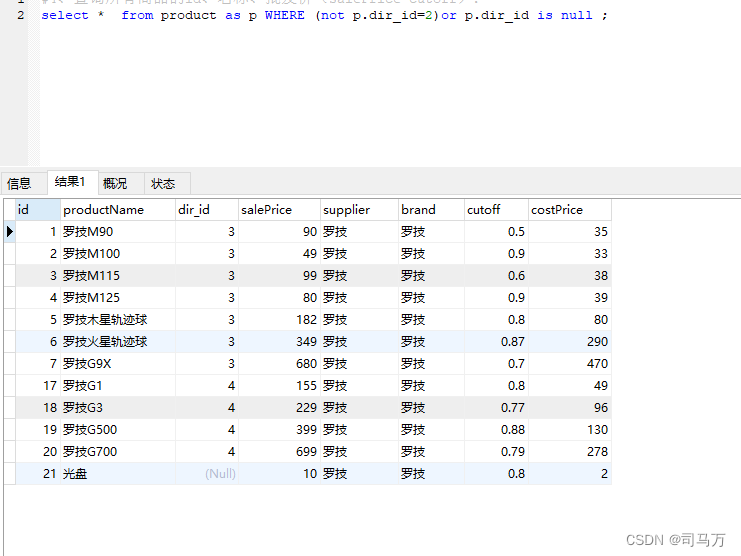Select cell 罗技M100 in productName column
Viewport: 741px width, 556px height.
tap(118, 254)
